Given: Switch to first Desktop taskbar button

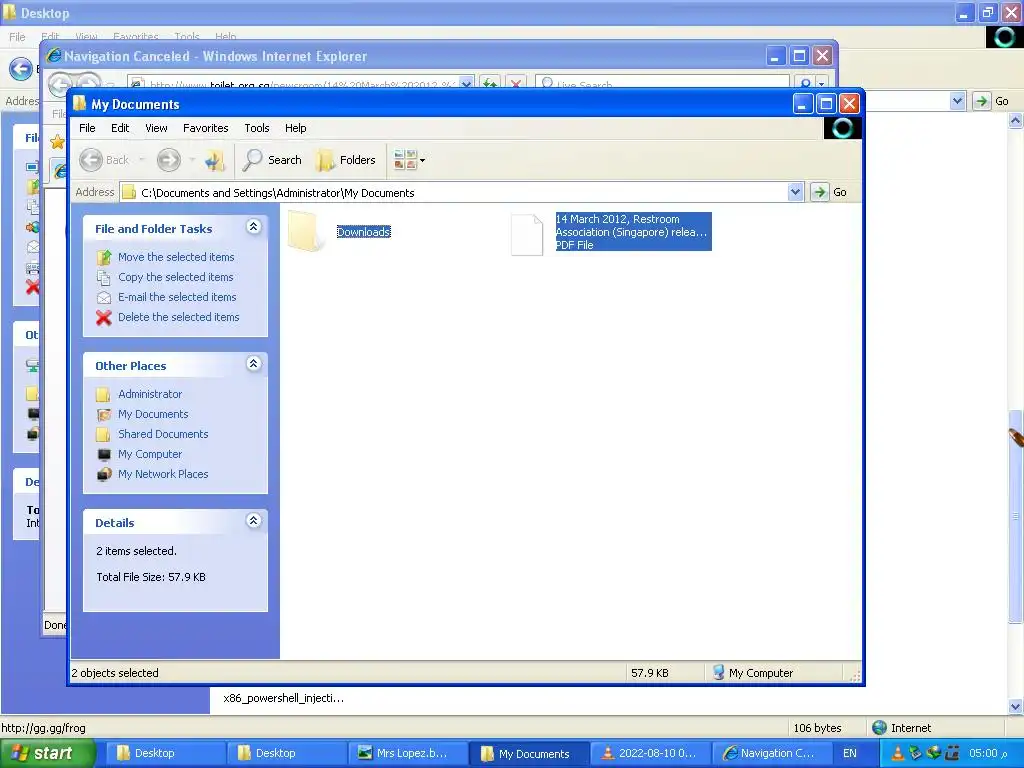Looking at the screenshot, I should [165, 754].
